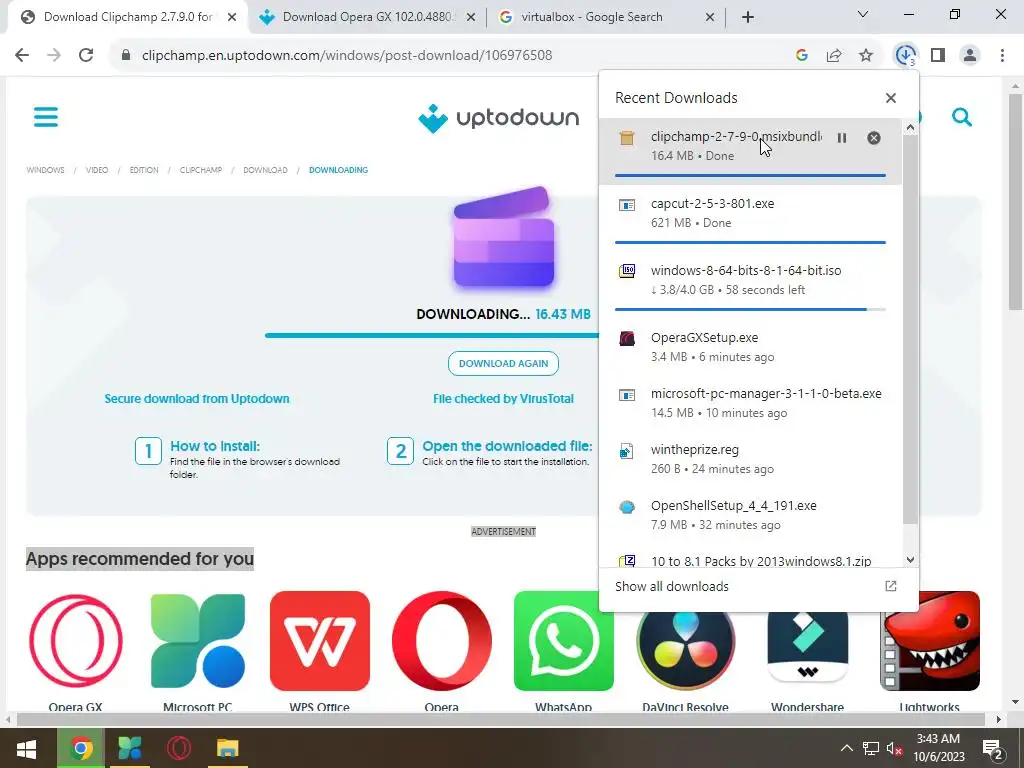This screenshot has height=768, width=1024.
Task: Switch to the Download Opera GX tab
Action: (366, 17)
